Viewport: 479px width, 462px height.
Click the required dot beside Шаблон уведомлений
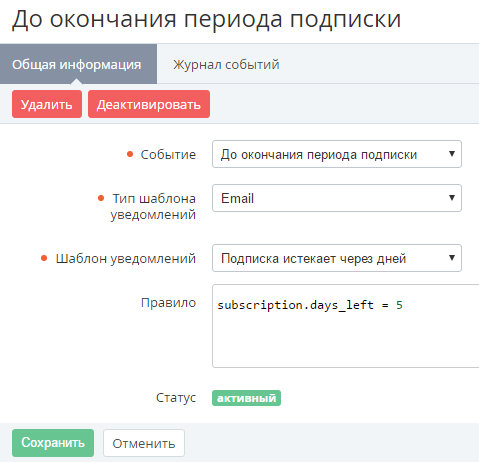(x=44, y=258)
